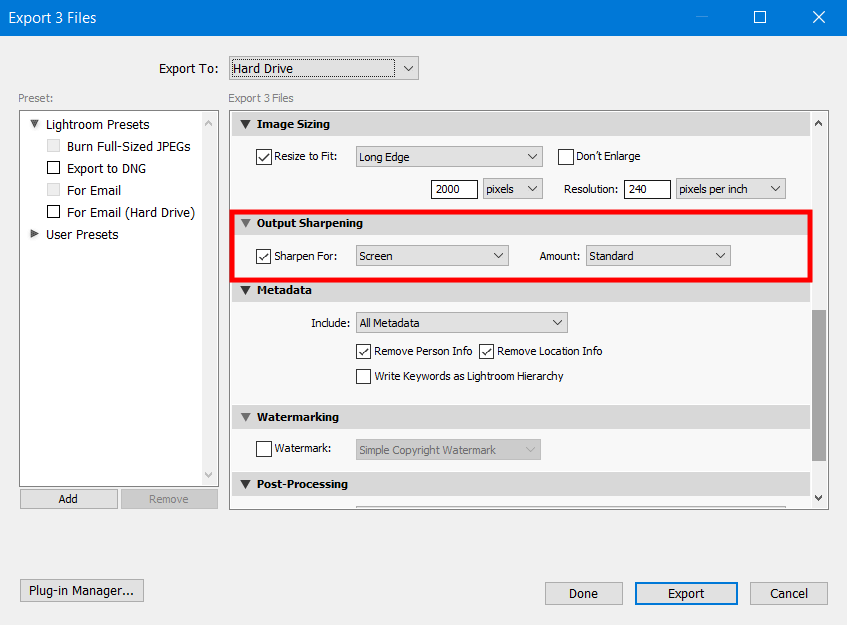The image size is (847, 625).
Task: Collapse the Image Sizing section triangle
Action: click(244, 124)
